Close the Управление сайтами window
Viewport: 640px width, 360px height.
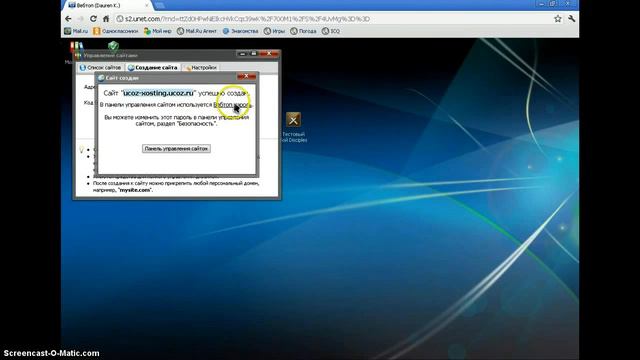[269, 53]
